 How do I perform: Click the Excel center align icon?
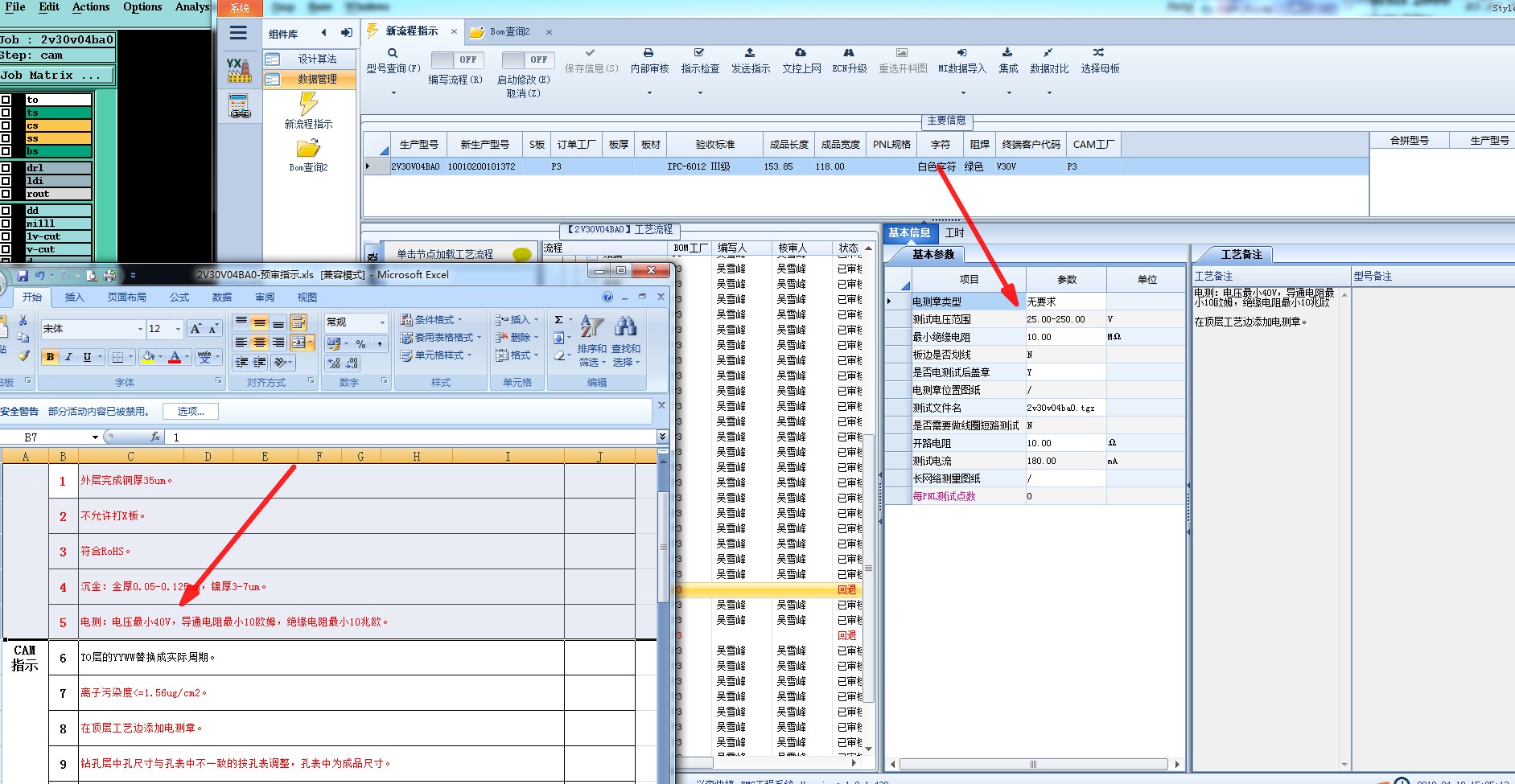coord(259,343)
